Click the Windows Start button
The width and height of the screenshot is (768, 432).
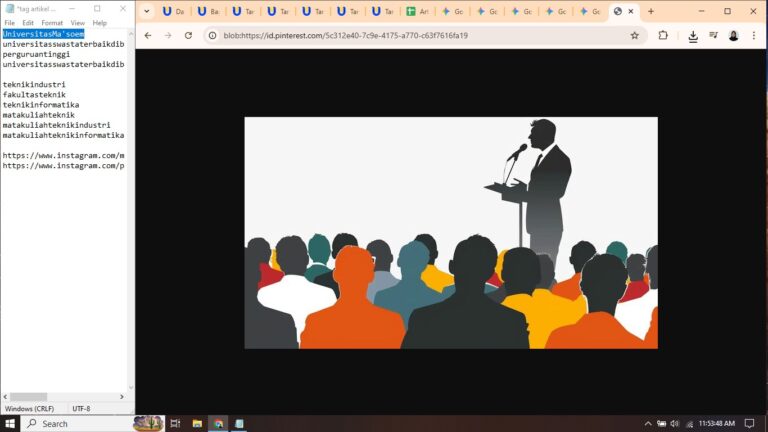tap(10, 424)
